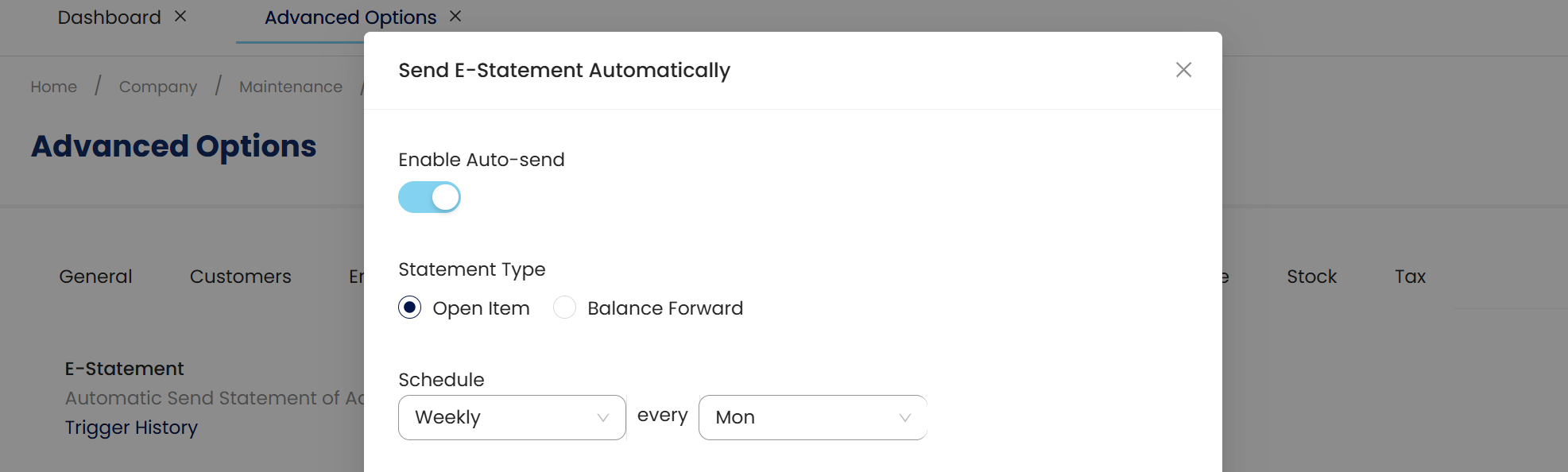Close the Advanced Options tab
The width and height of the screenshot is (1568, 472).
(455, 16)
